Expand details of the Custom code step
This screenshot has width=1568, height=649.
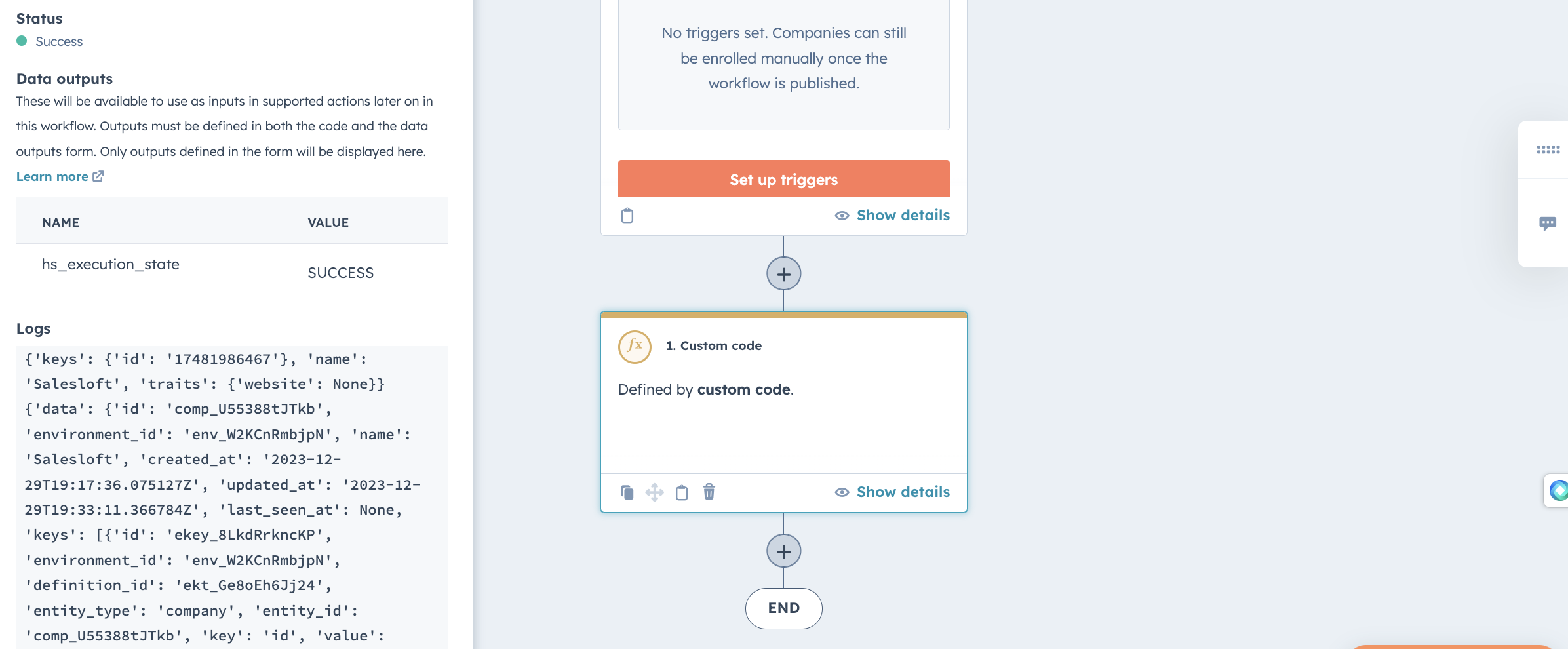coord(903,492)
